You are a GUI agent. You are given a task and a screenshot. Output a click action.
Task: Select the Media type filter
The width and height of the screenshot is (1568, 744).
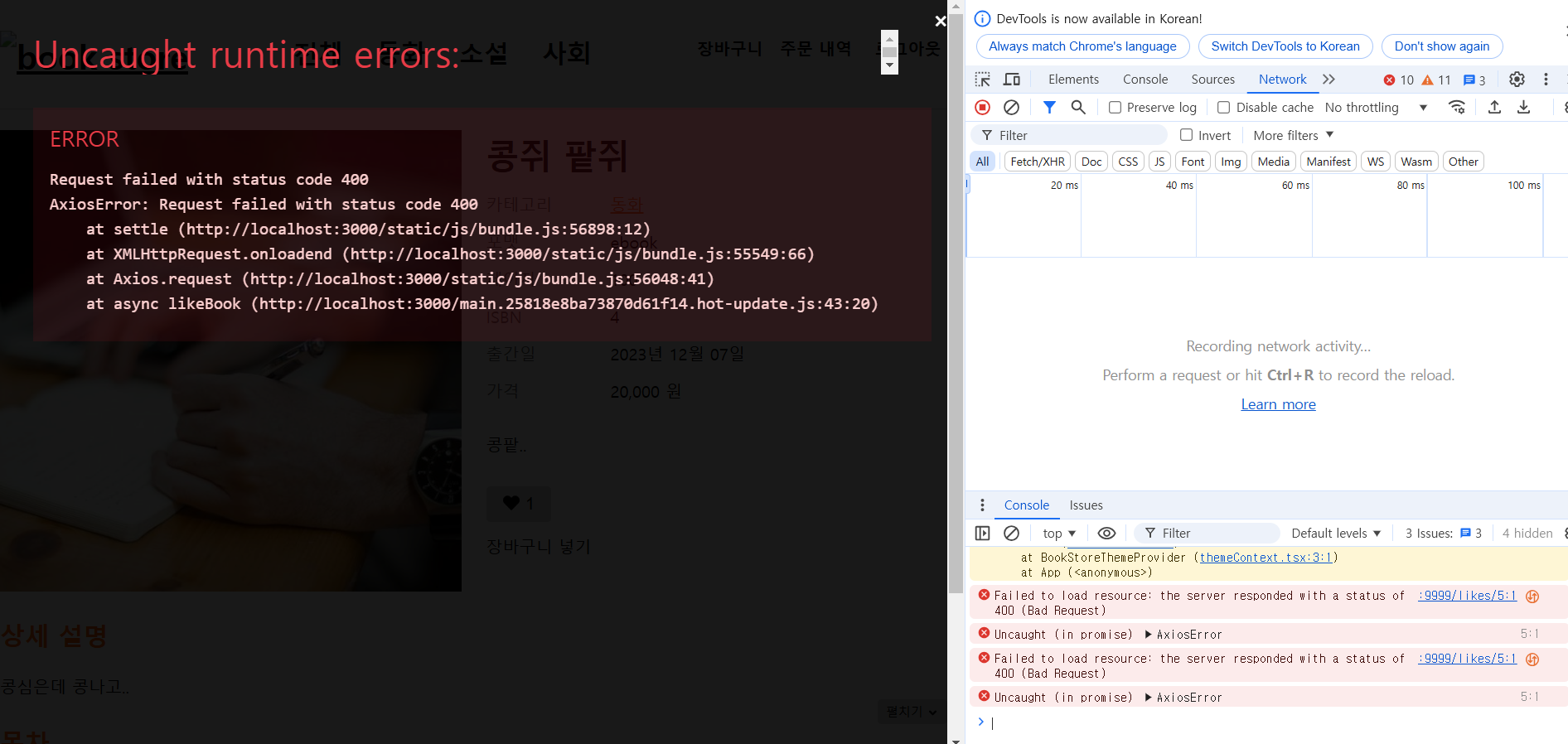click(1274, 162)
